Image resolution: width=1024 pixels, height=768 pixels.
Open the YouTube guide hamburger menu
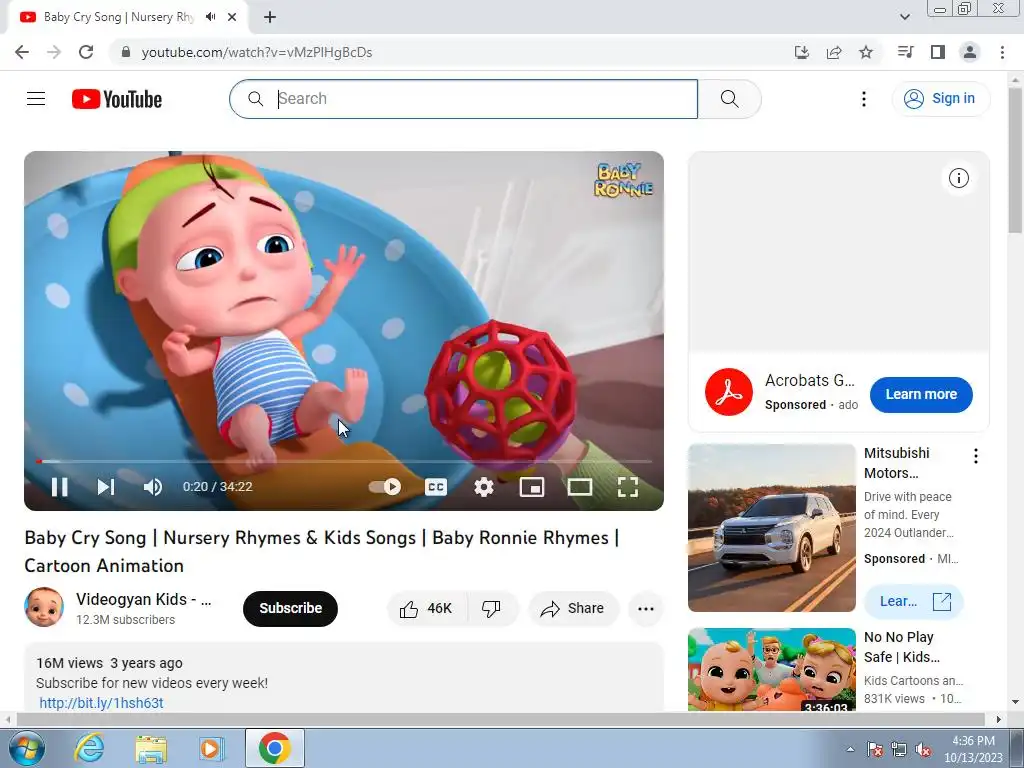coord(36,99)
